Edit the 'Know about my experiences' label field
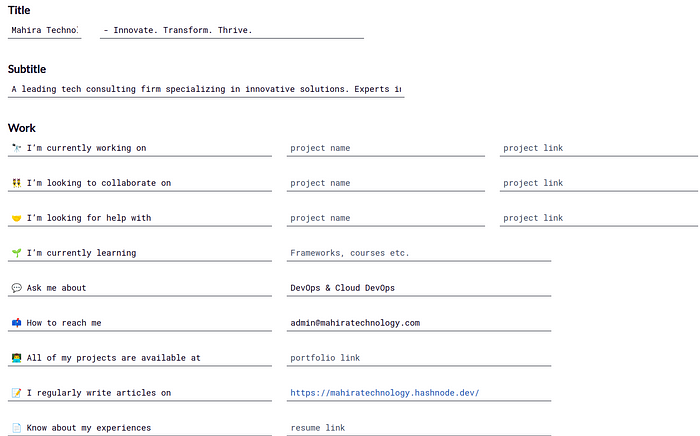Viewport: 700px width, 436px height. (140, 428)
